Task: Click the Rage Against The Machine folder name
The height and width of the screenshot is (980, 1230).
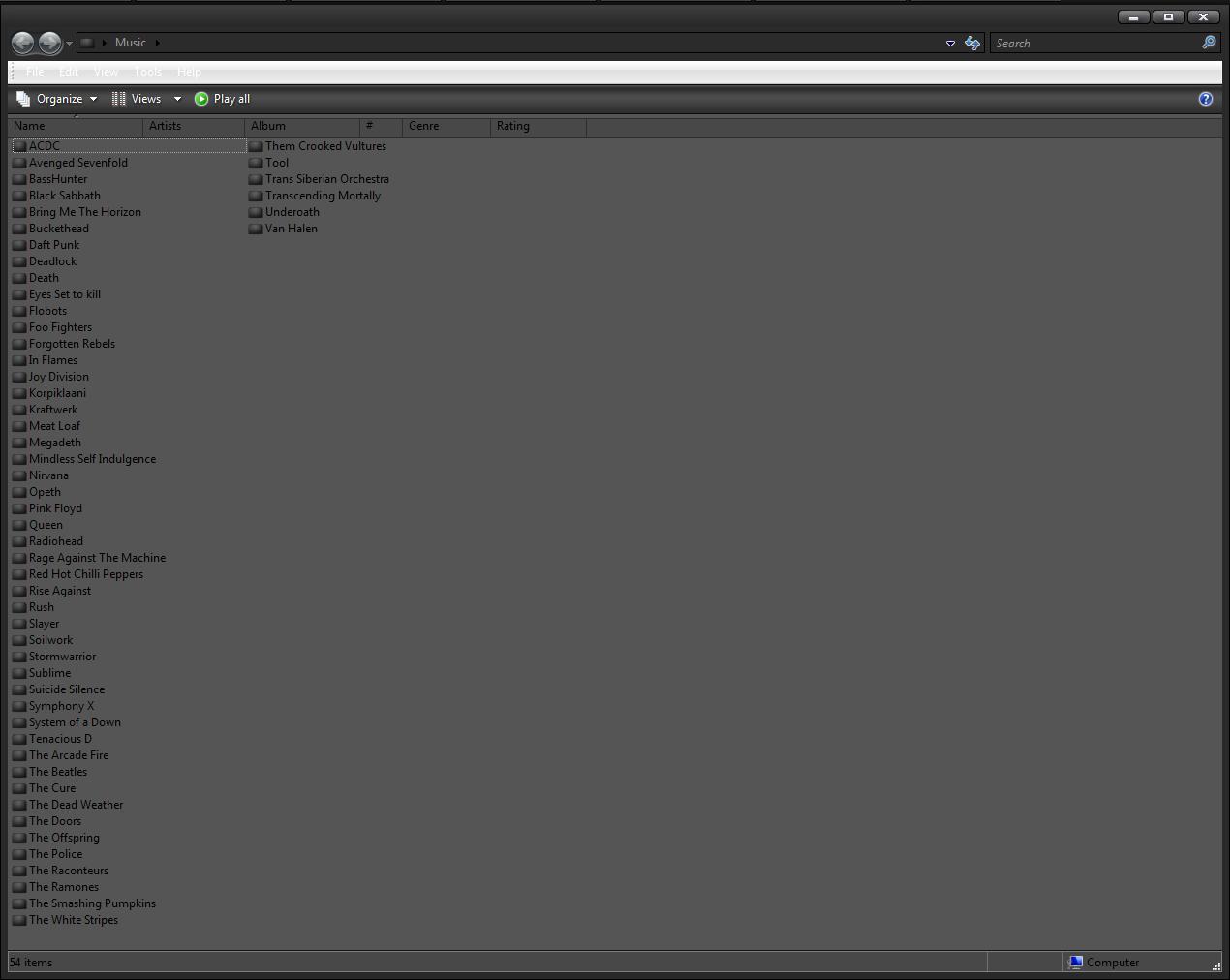Action: pyautogui.click(x=97, y=558)
